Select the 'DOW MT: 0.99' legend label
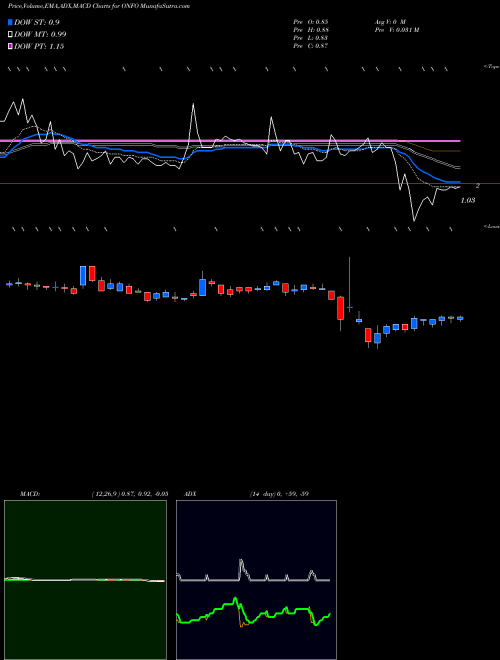Image resolution: width=500 pixels, height=660 pixels. [x=40, y=34]
